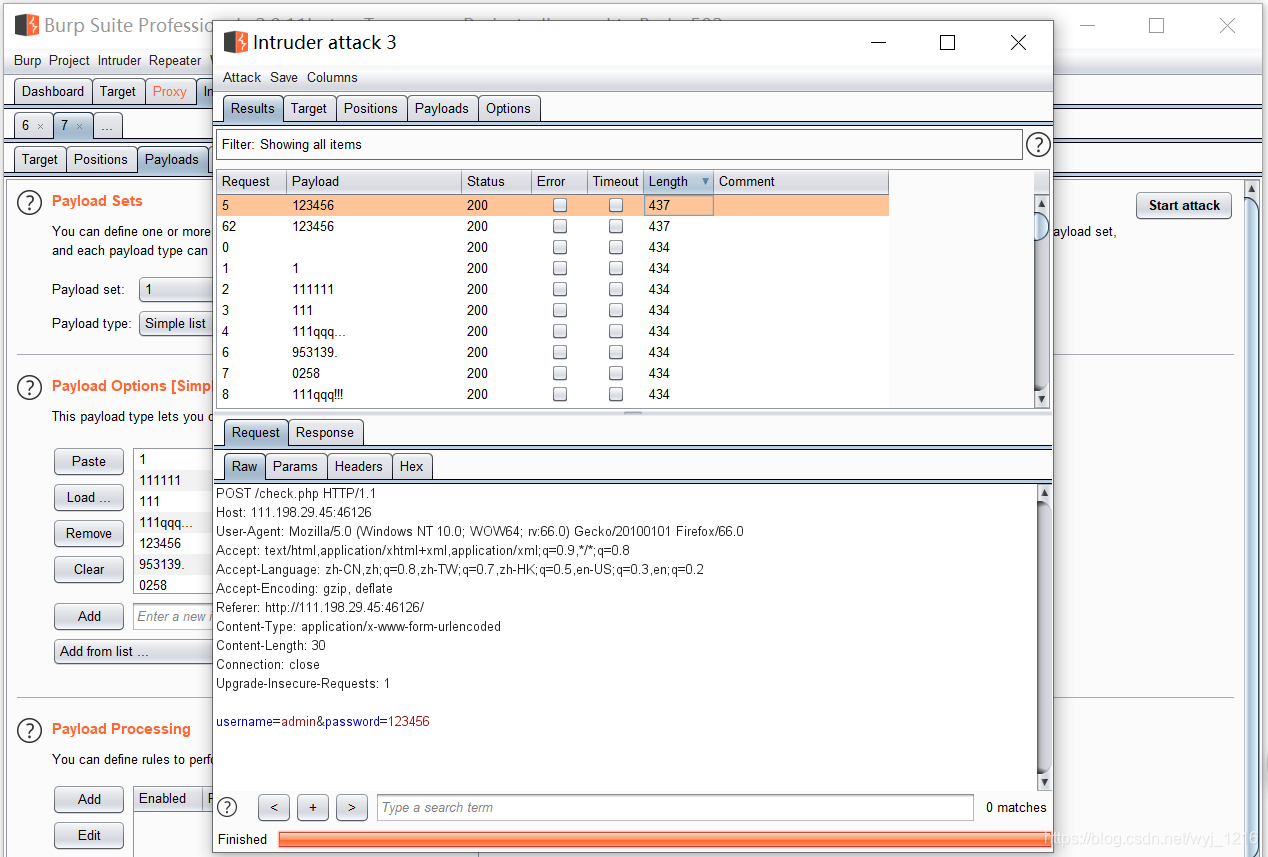The height and width of the screenshot is (857, 1268).
Task: Click Length column sort arrow
Action: 705,182
